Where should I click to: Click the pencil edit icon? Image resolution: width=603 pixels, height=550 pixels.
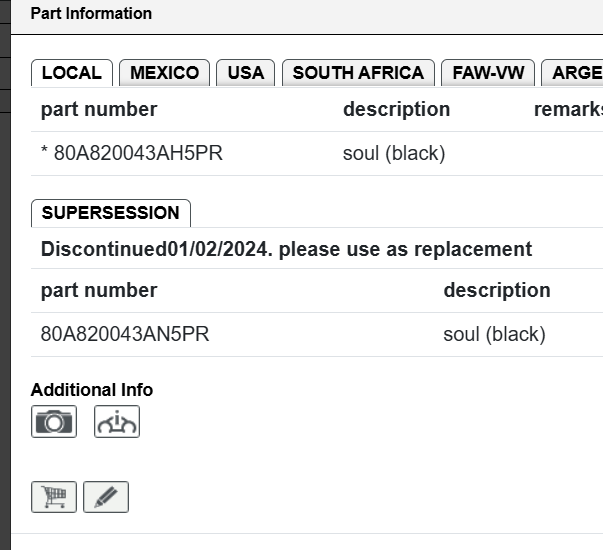[x=106, y=496]
